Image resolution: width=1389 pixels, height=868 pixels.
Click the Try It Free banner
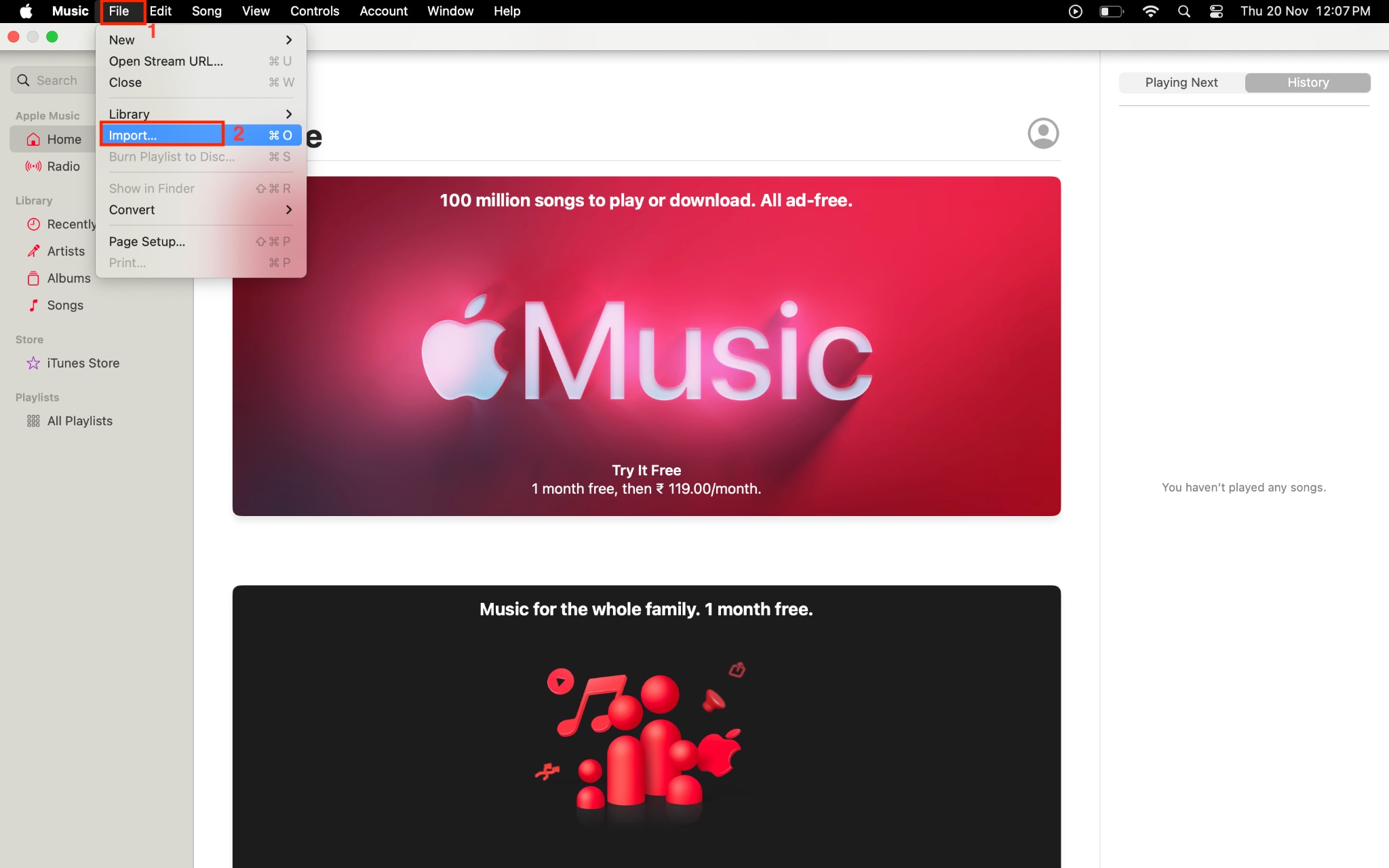646,470
